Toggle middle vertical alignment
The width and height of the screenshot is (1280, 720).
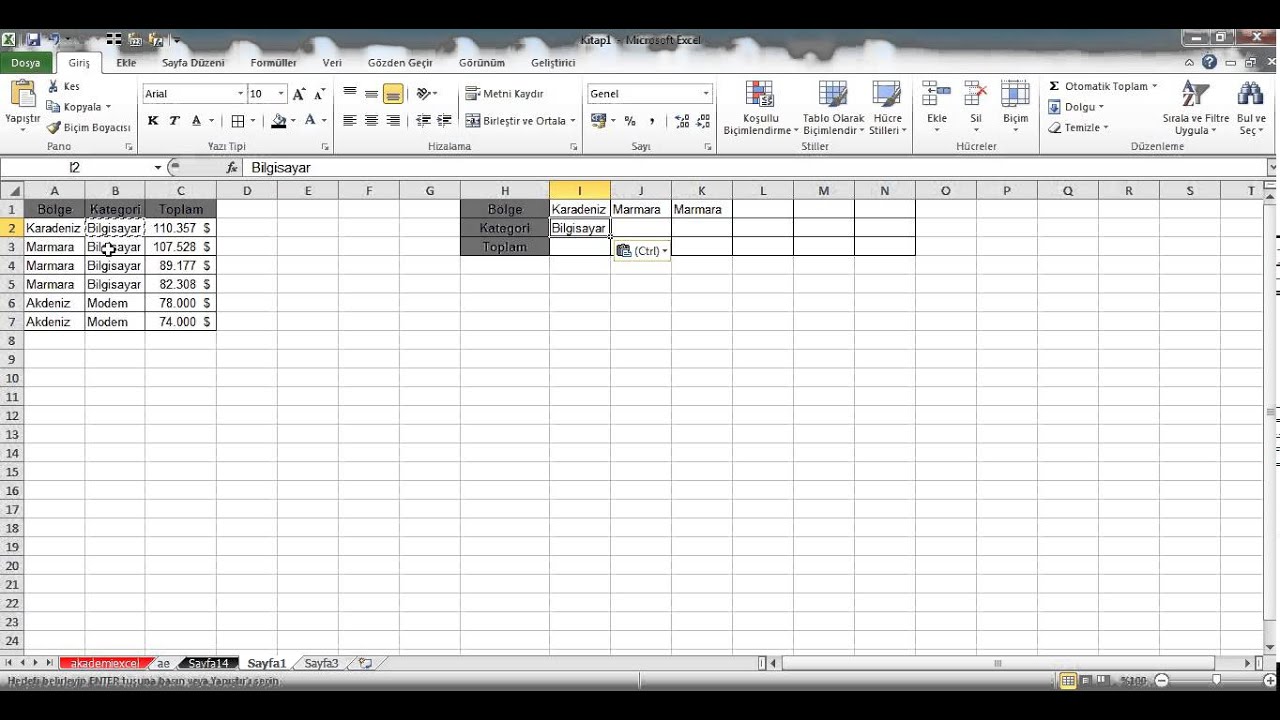(x=371, y=94)
